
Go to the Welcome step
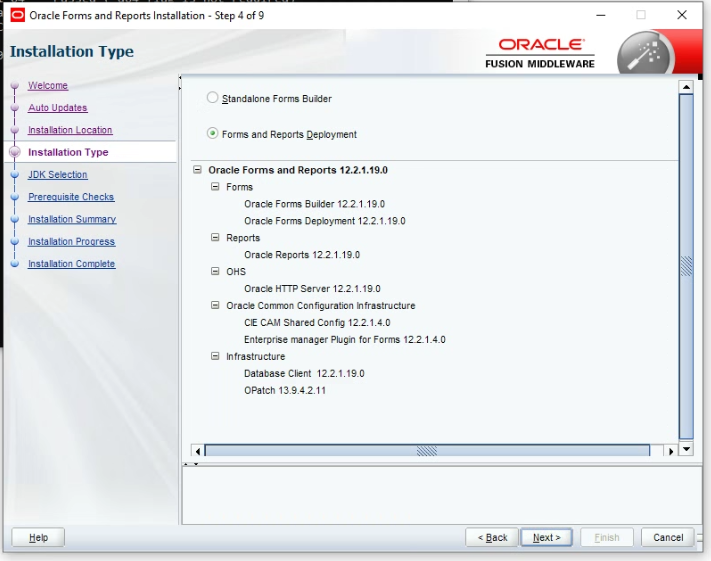[48, 85]
